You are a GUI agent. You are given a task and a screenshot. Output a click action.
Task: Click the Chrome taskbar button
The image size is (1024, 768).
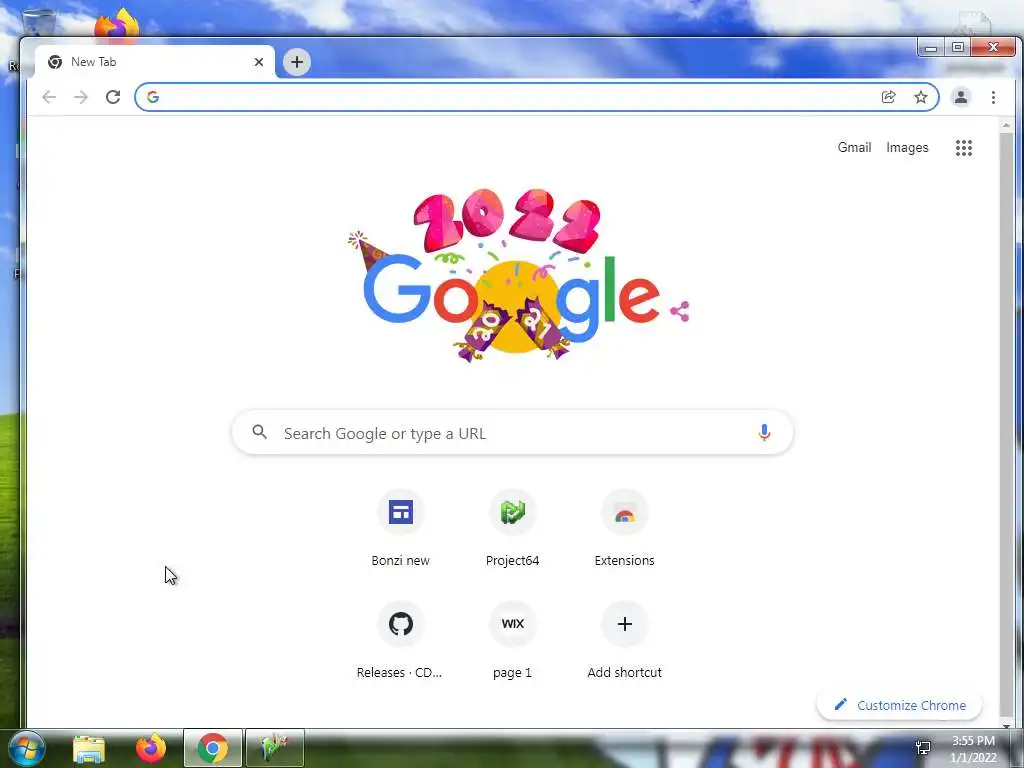click(213, 748)
